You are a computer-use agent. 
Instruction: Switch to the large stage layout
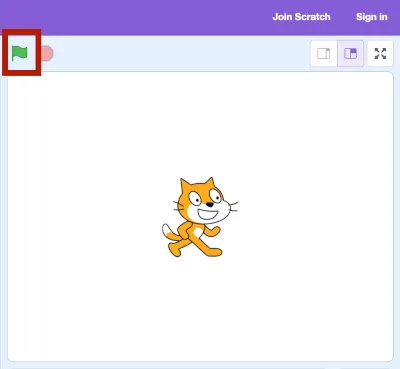click(350, 53)
